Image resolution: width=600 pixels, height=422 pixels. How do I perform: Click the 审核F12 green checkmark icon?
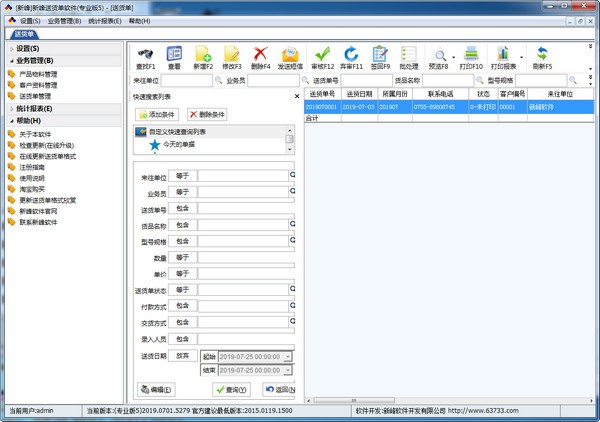click(322, 53)
